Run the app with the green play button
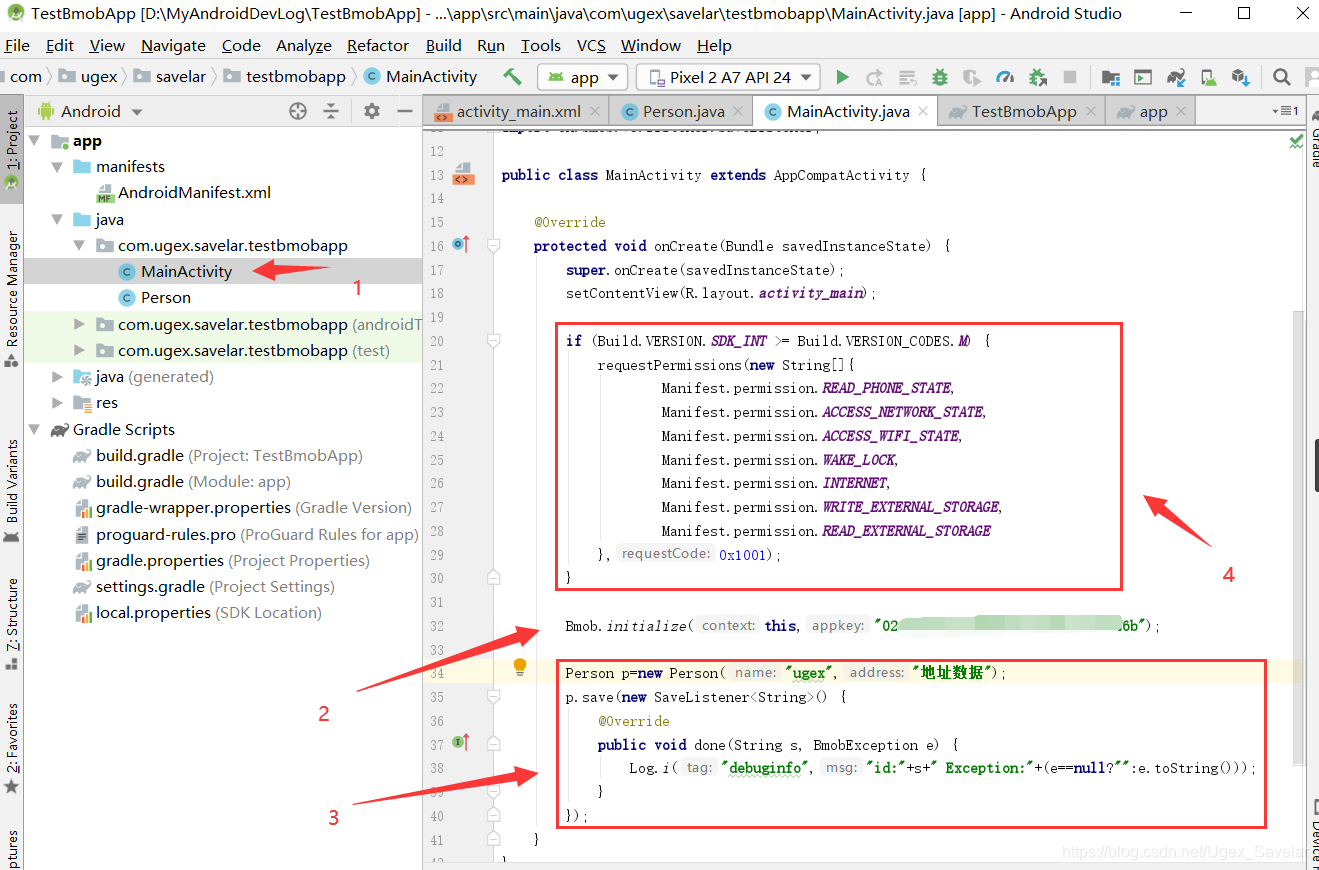Screen dimensions: 1319x870 tap(842, 77)
